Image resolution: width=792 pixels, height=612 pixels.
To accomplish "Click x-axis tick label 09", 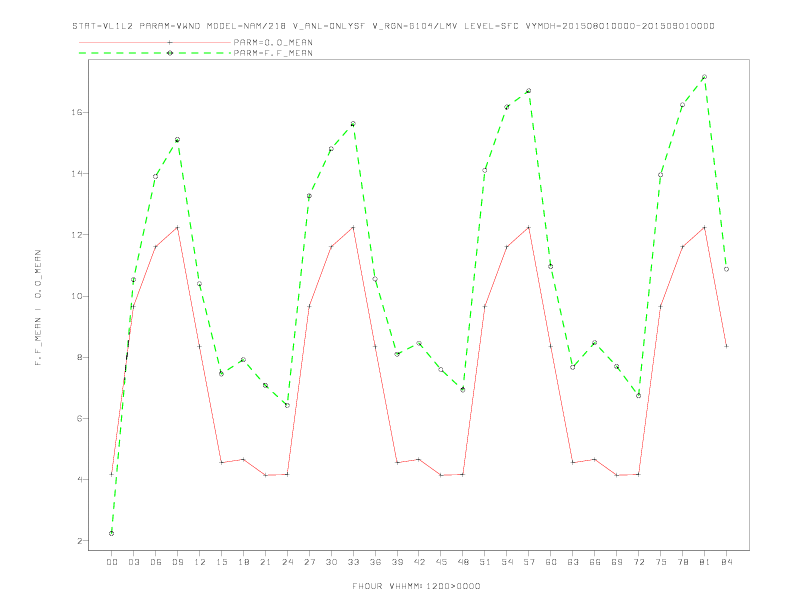I will (177, 562).
